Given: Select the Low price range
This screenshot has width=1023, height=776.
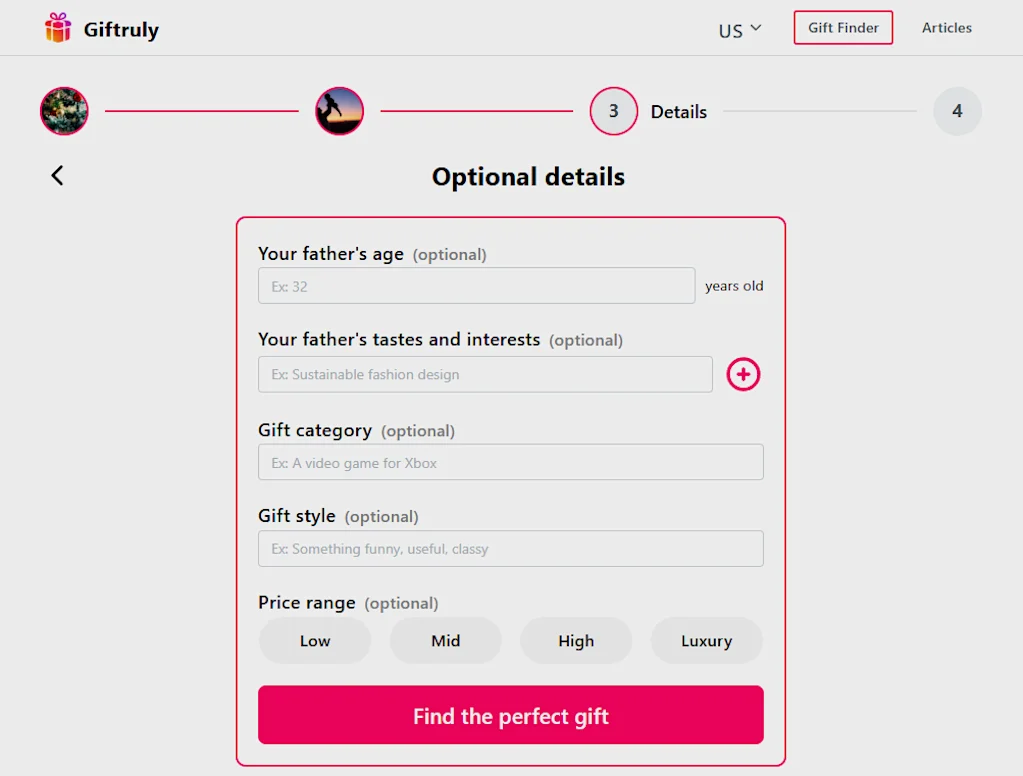Looking at the screenshot, I should (x=315, y=641).
